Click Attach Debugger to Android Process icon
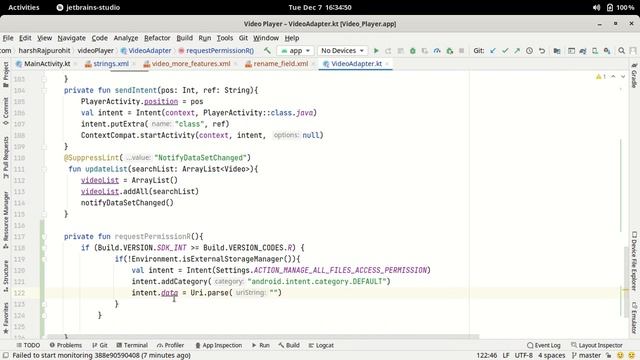 point(449,51)
